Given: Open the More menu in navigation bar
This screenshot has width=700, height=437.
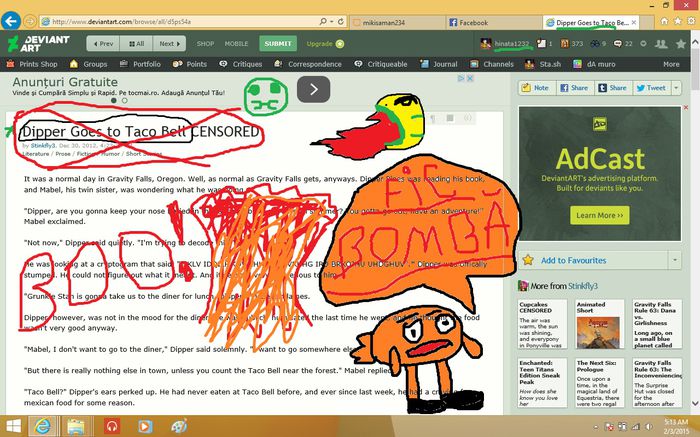Looking at the screenshot, I should pyautogui.click(x=671, y=64).
